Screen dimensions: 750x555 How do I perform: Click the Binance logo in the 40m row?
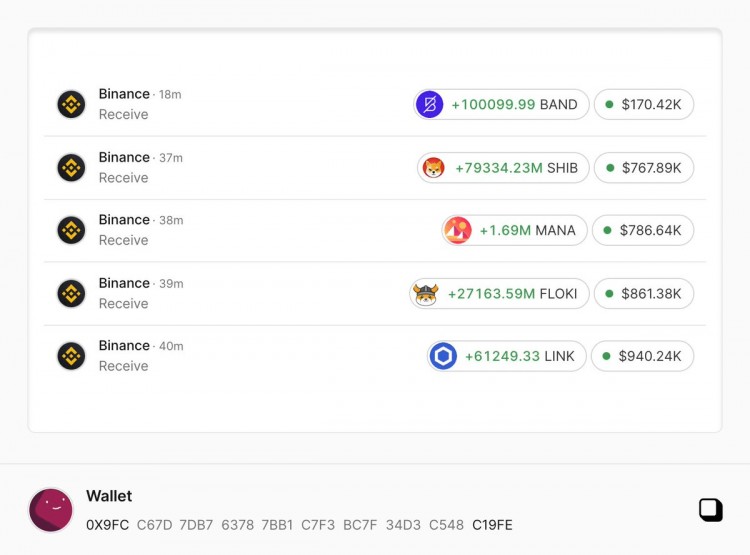pyautogui.click(x=71, y=356)
